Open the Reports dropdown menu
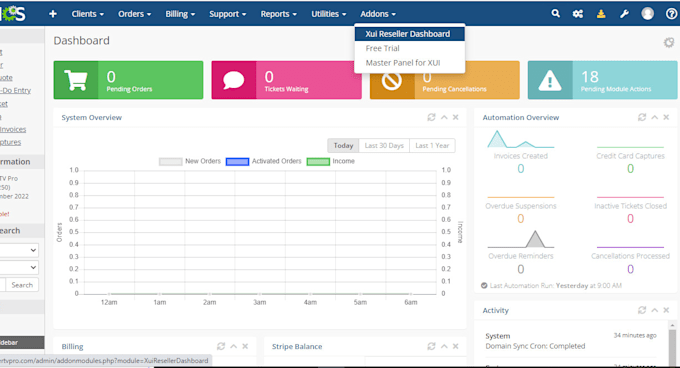Viewport: 680px width, 368px height. [x=278, y=14]
